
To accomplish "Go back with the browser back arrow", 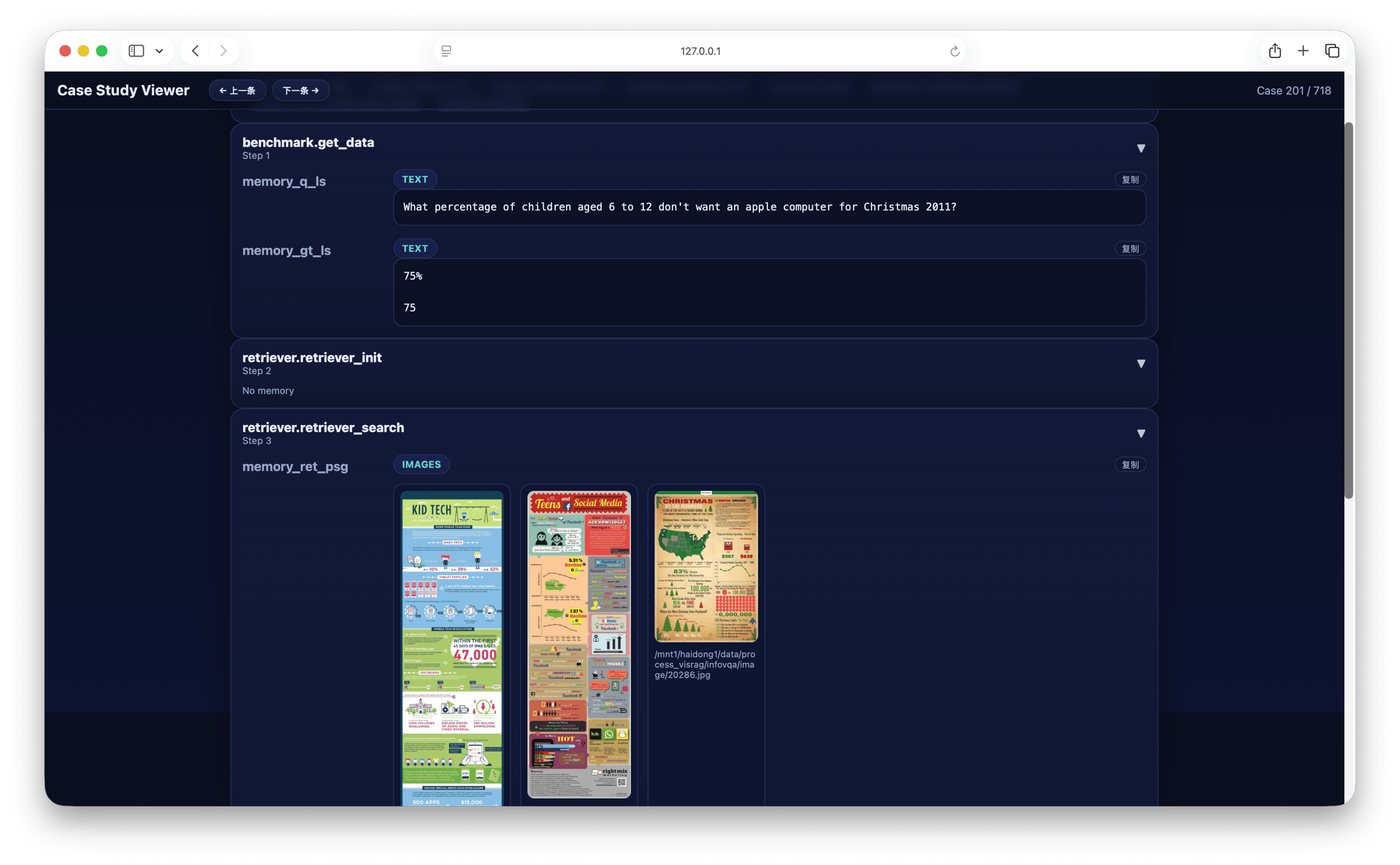I will coord(195,51).
